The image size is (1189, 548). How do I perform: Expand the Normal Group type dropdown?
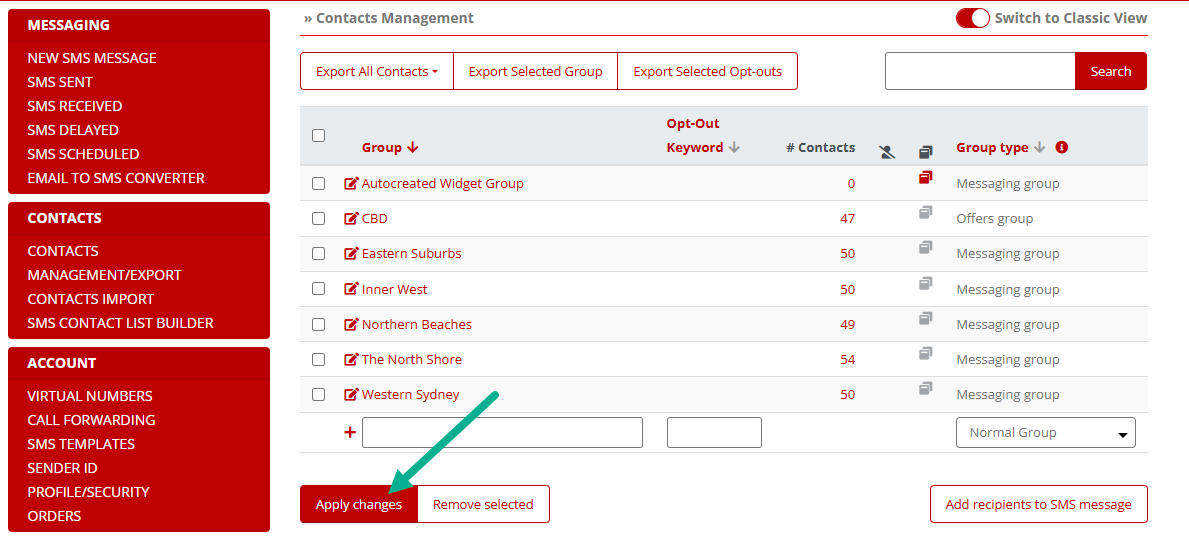[1045, 433]
